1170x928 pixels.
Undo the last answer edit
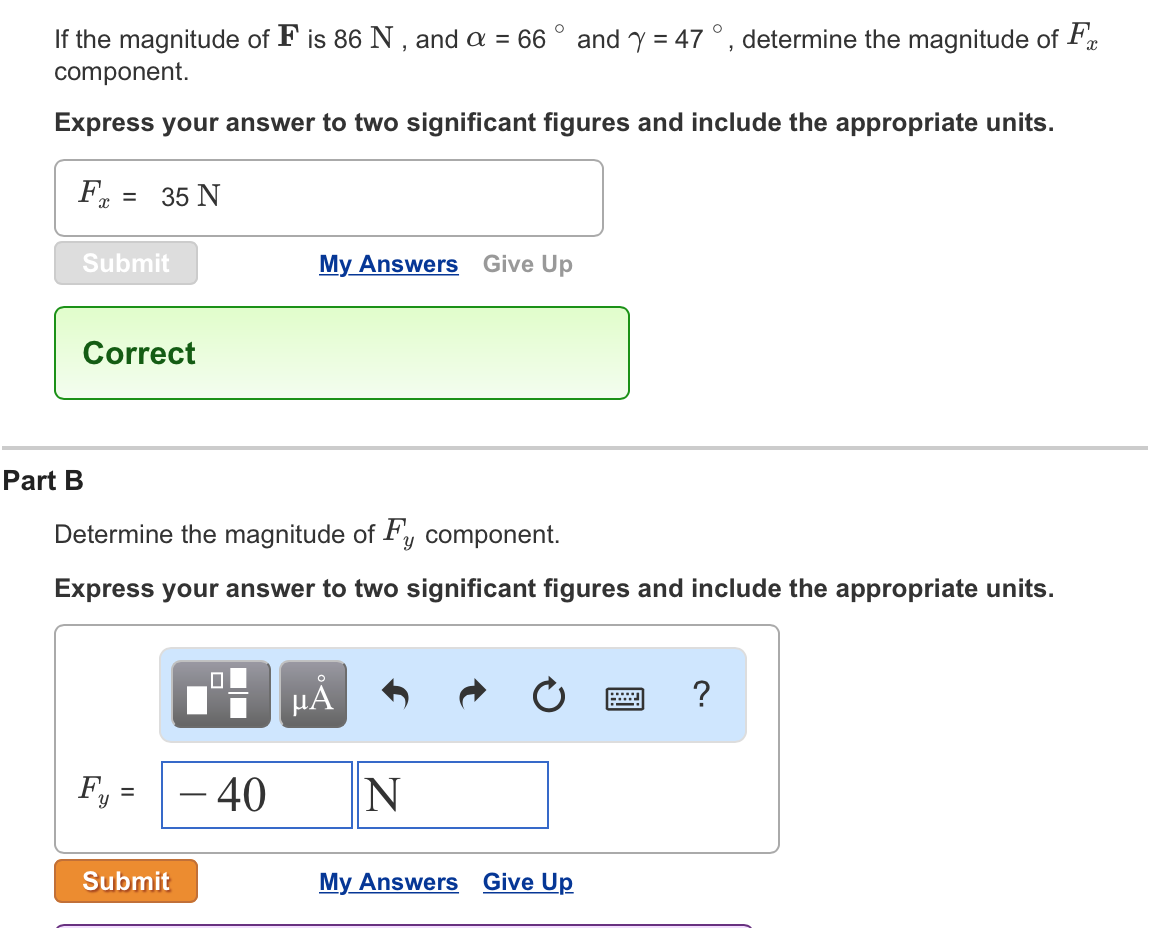click(396, 693)
